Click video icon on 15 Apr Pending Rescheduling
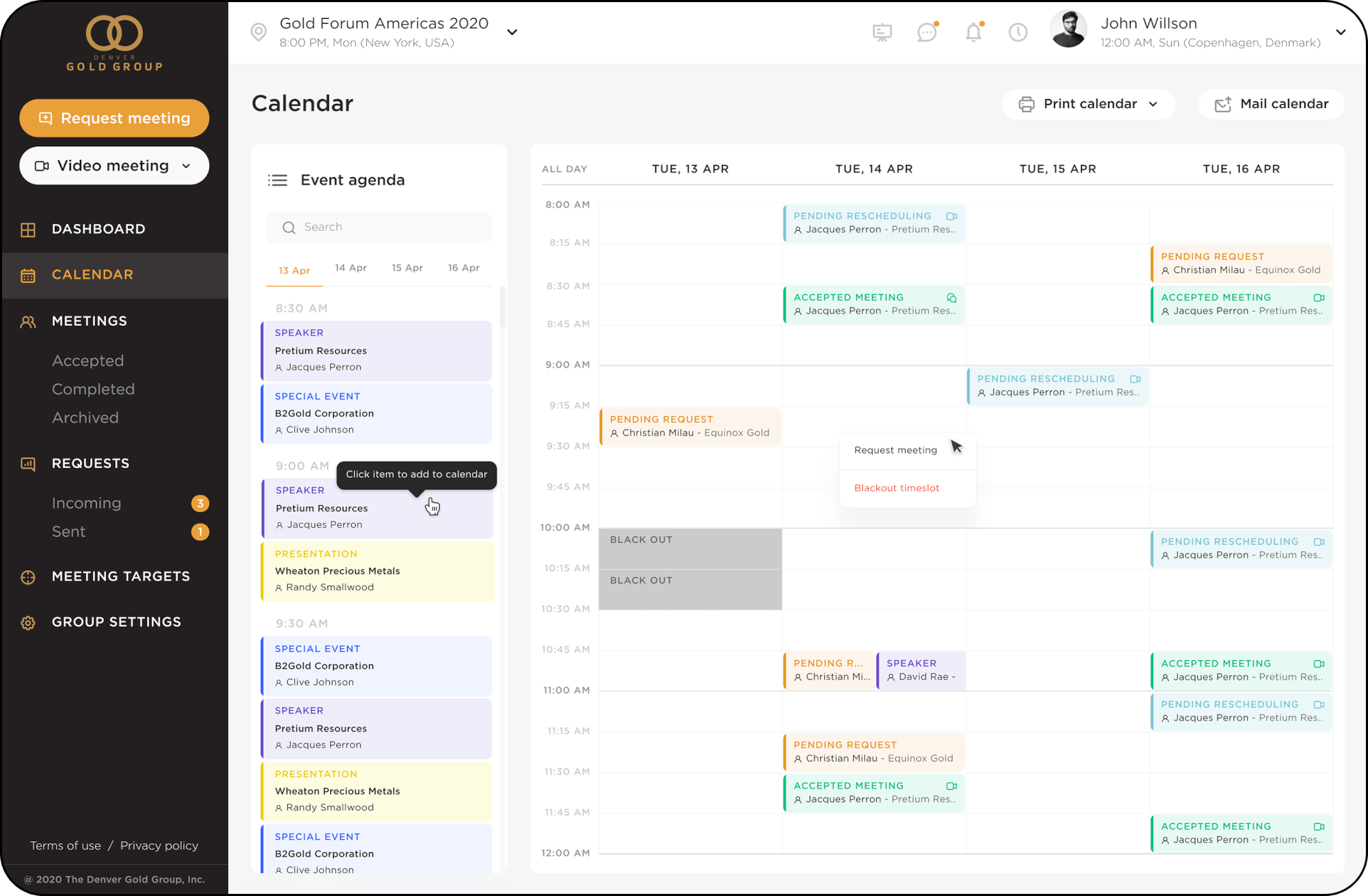This screenshot has height=896, width=1368. pyautogui.click(x=1136, y=379)
